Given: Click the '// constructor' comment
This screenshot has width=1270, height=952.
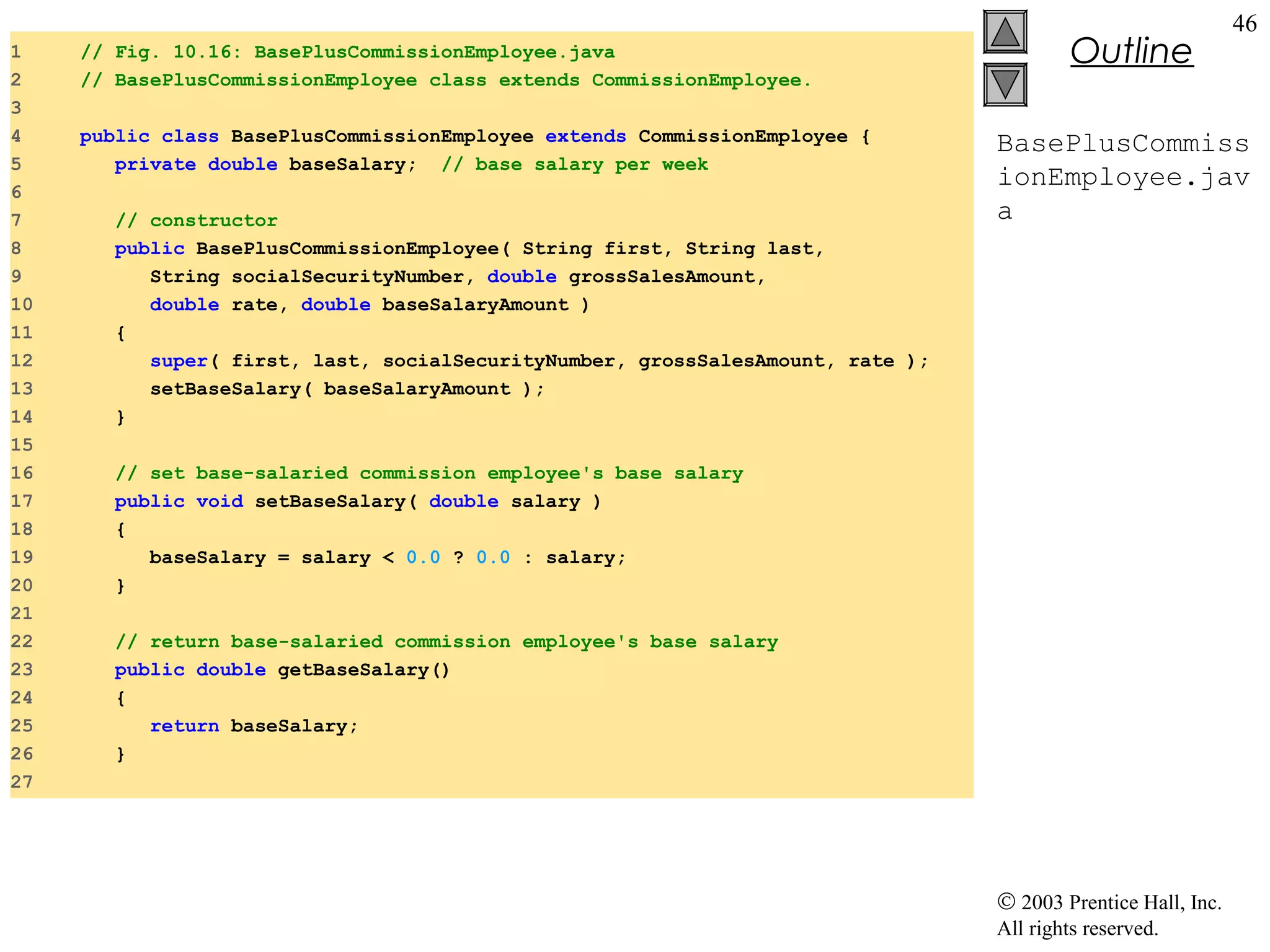Looking at the screenshot, I should click(x=197, y=221).
